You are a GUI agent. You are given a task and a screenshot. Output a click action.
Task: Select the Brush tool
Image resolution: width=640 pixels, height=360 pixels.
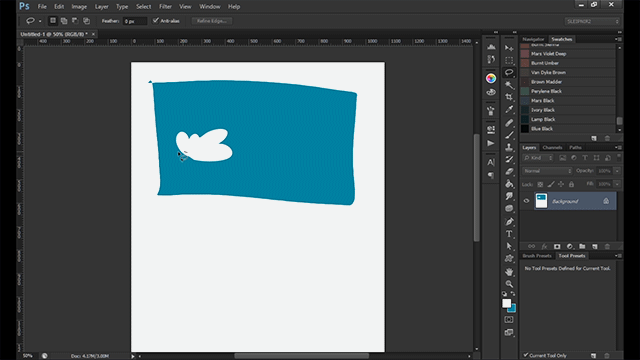tap(509, 135)
